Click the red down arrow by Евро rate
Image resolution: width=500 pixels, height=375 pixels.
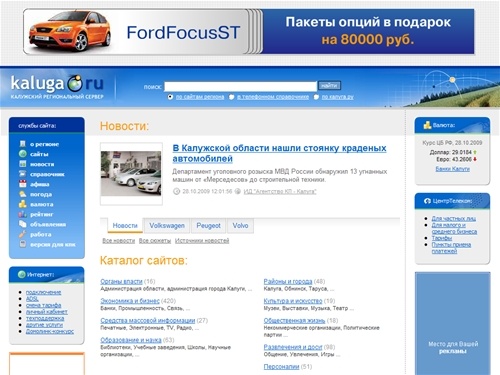click(x=475, y=159)
